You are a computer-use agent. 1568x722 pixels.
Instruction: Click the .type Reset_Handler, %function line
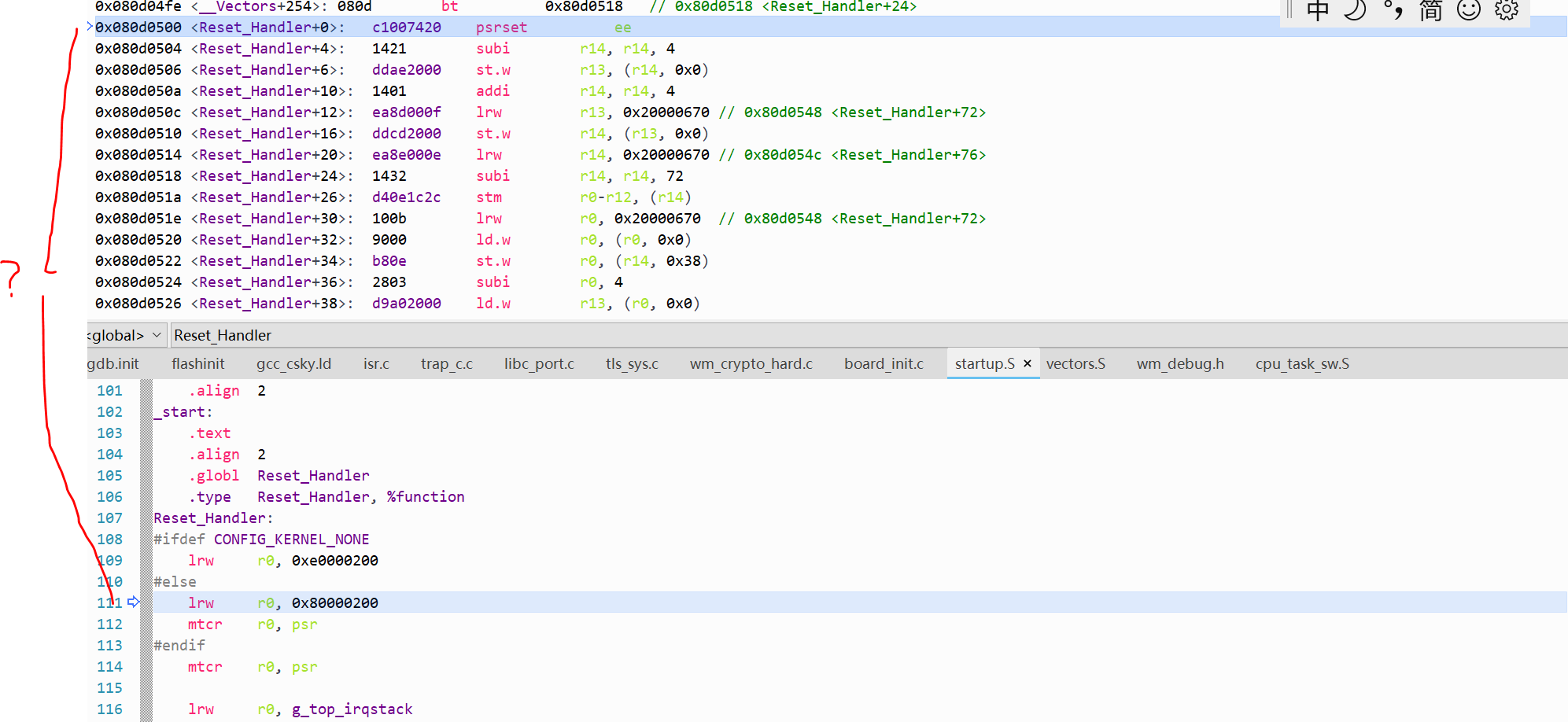tap(326, 496)
